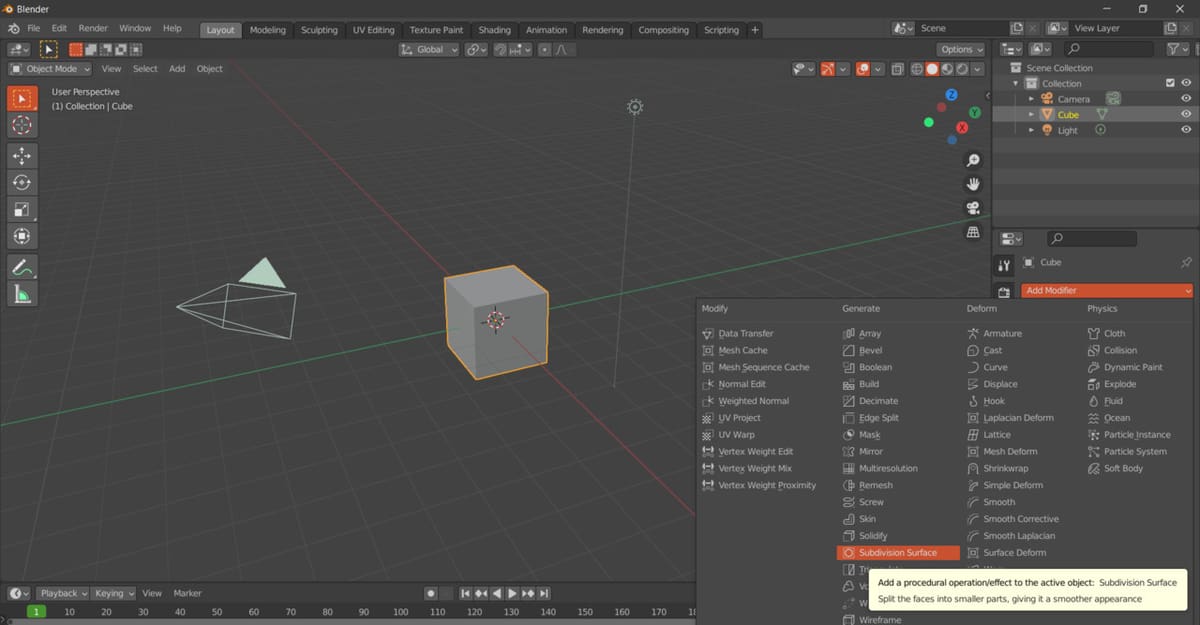Add a new workspace with plus button
Viewport: 1200px width, 625px height.
tap(755, 30)
